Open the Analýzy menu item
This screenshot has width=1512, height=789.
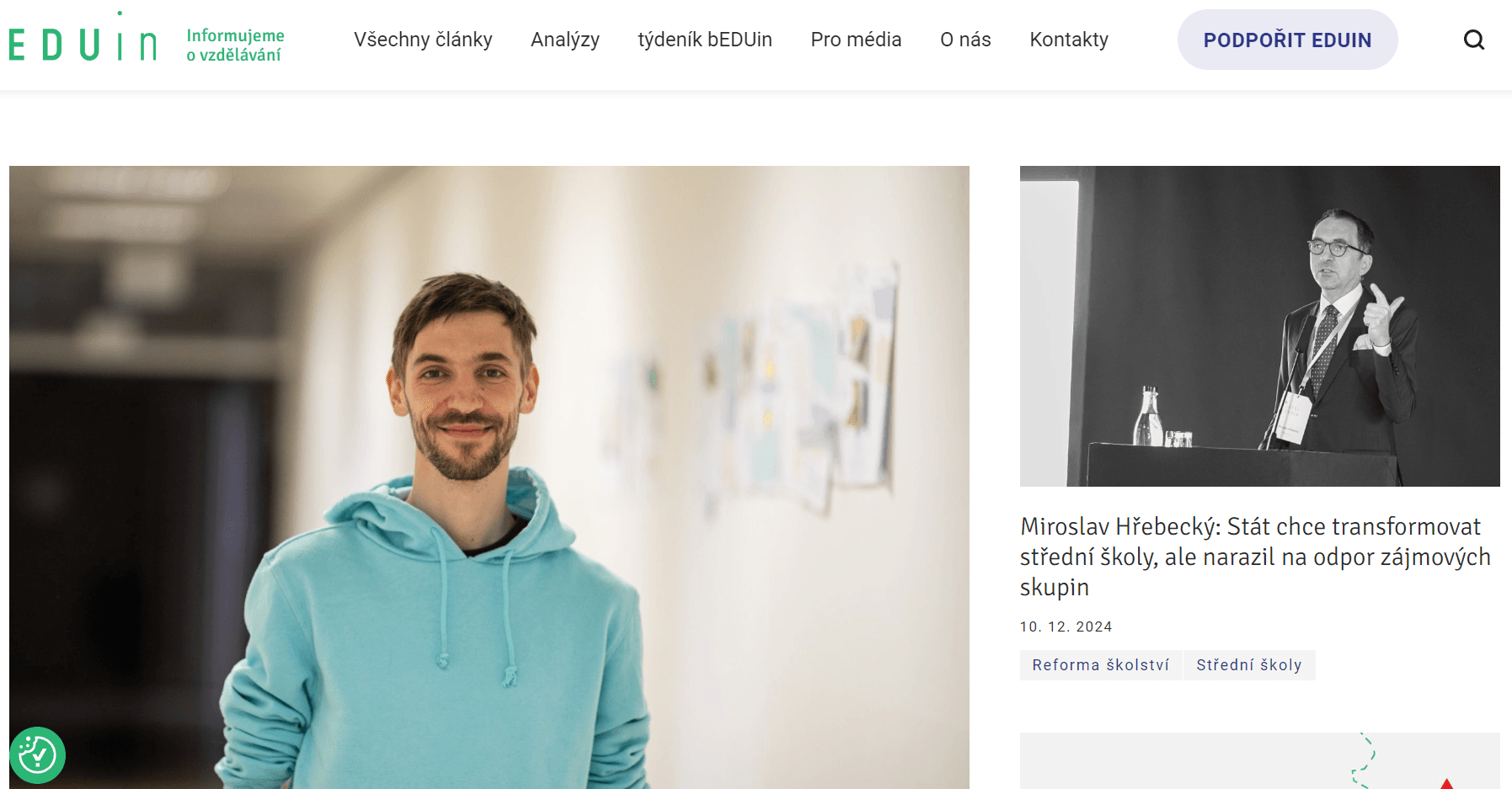coord(565,40)
